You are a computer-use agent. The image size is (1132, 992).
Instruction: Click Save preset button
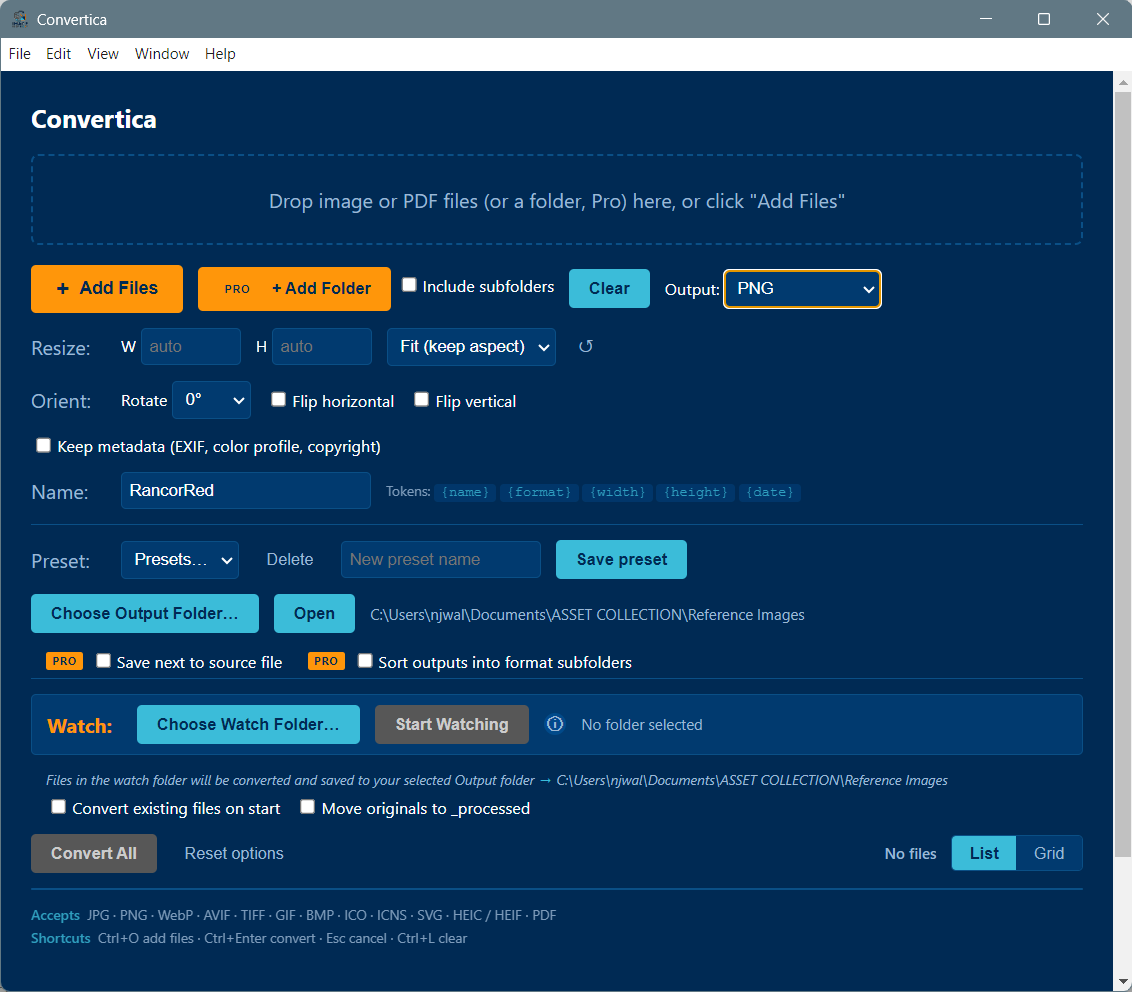click(x=622, y=560)
